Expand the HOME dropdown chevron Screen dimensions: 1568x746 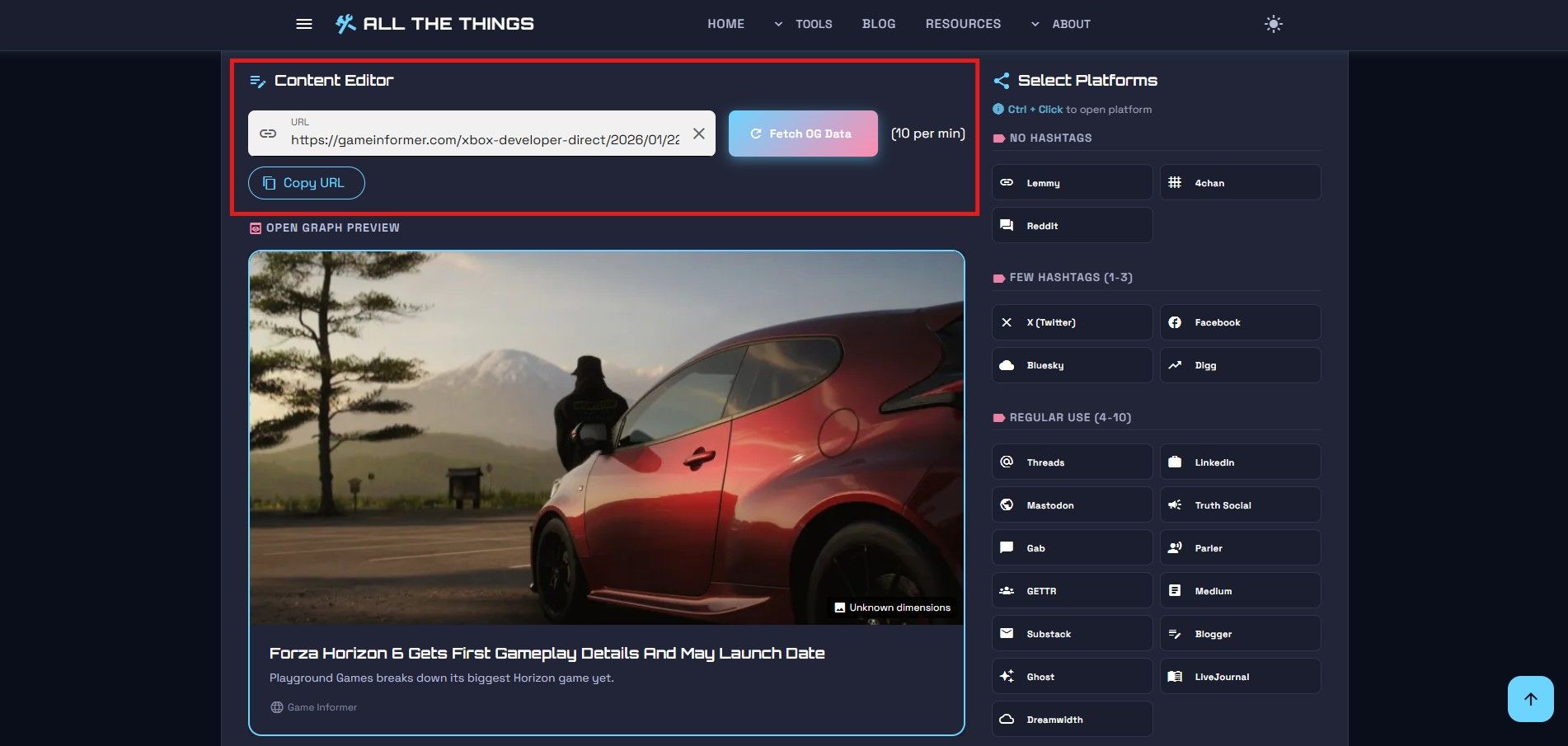(x=776, y=24)
